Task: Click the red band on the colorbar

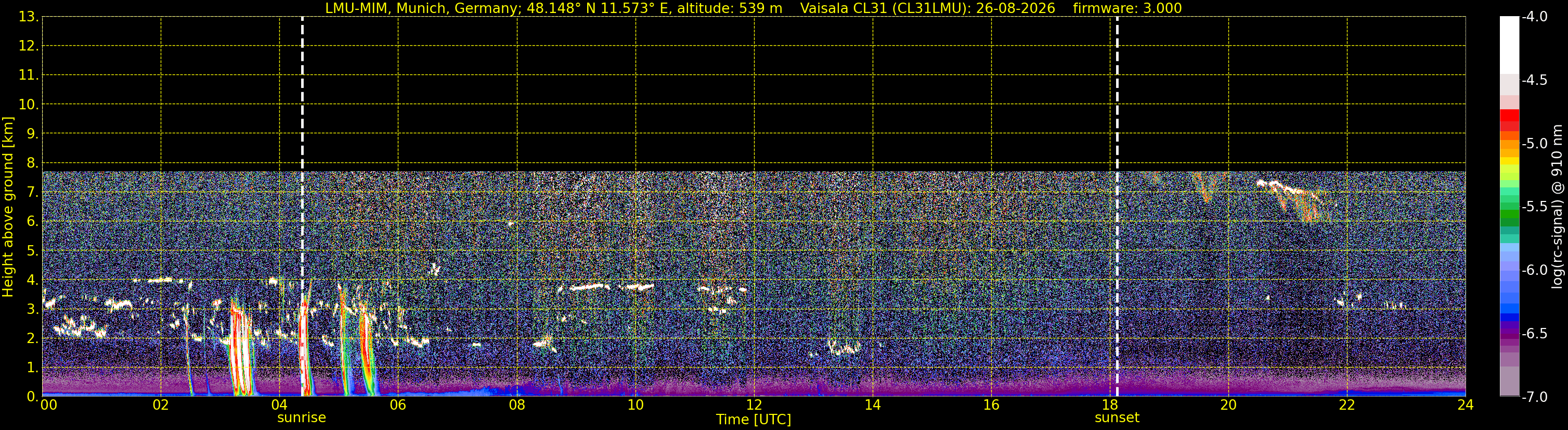Action: pyautogui.click(x=1509, y=120)
